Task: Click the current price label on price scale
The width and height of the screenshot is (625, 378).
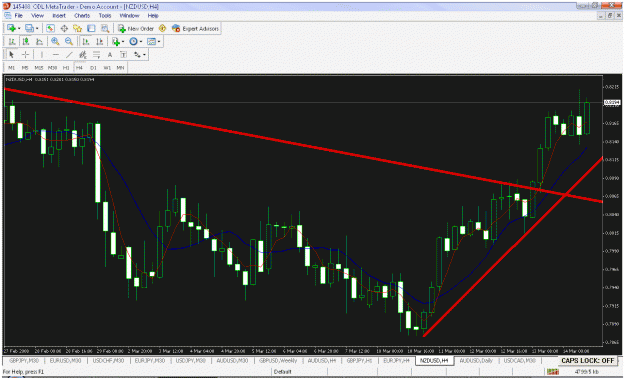Action: coord(612,102)
